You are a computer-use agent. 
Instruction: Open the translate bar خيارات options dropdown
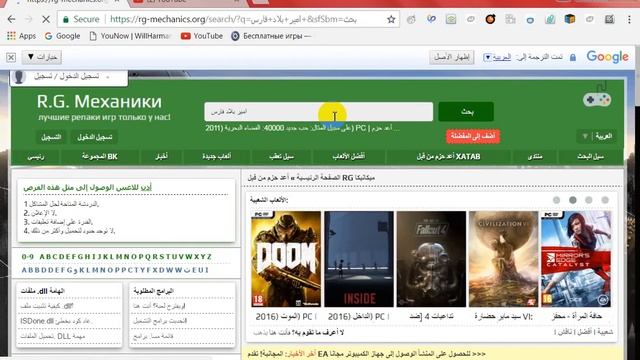coord(42,57)
